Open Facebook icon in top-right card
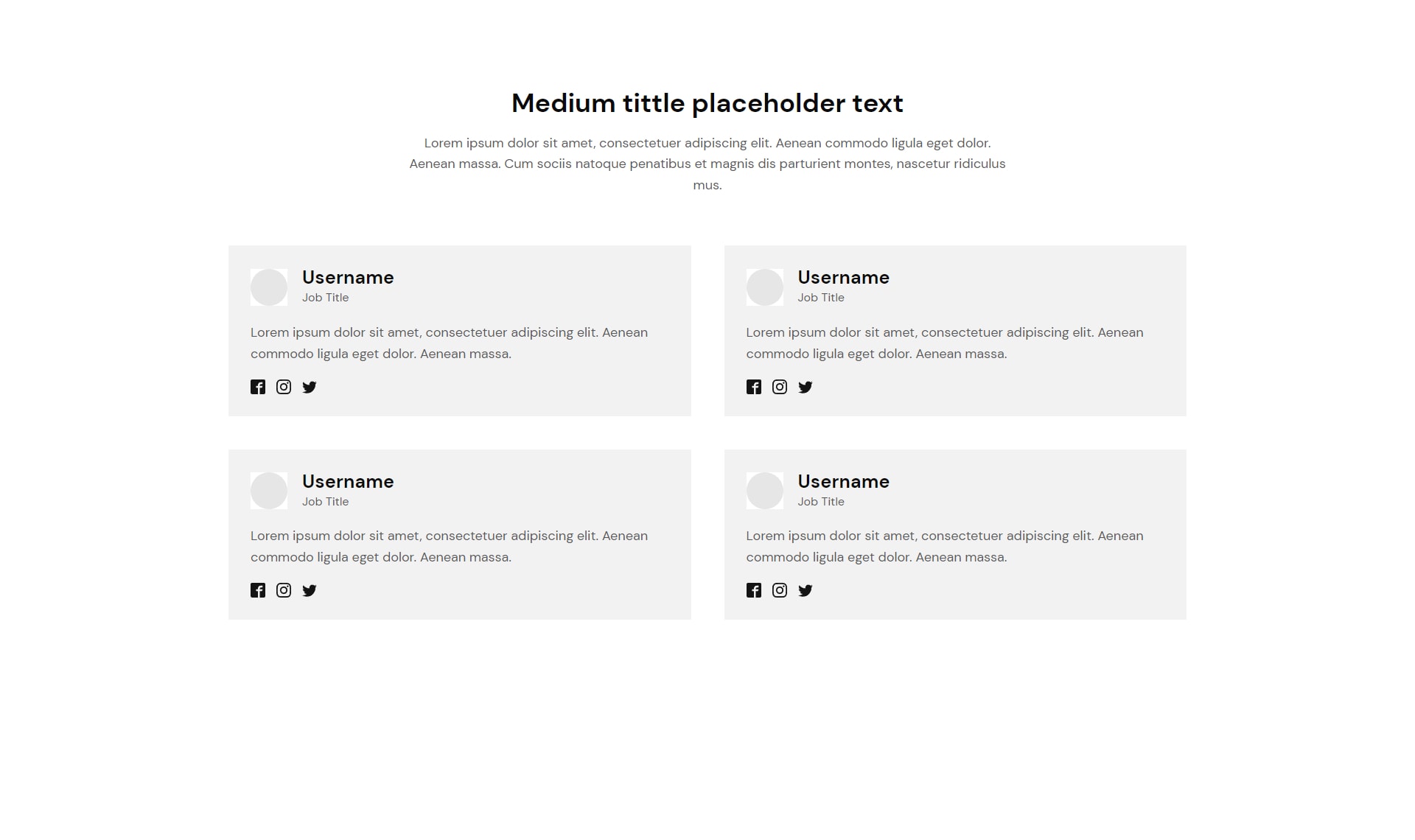 tap(753, 387)
